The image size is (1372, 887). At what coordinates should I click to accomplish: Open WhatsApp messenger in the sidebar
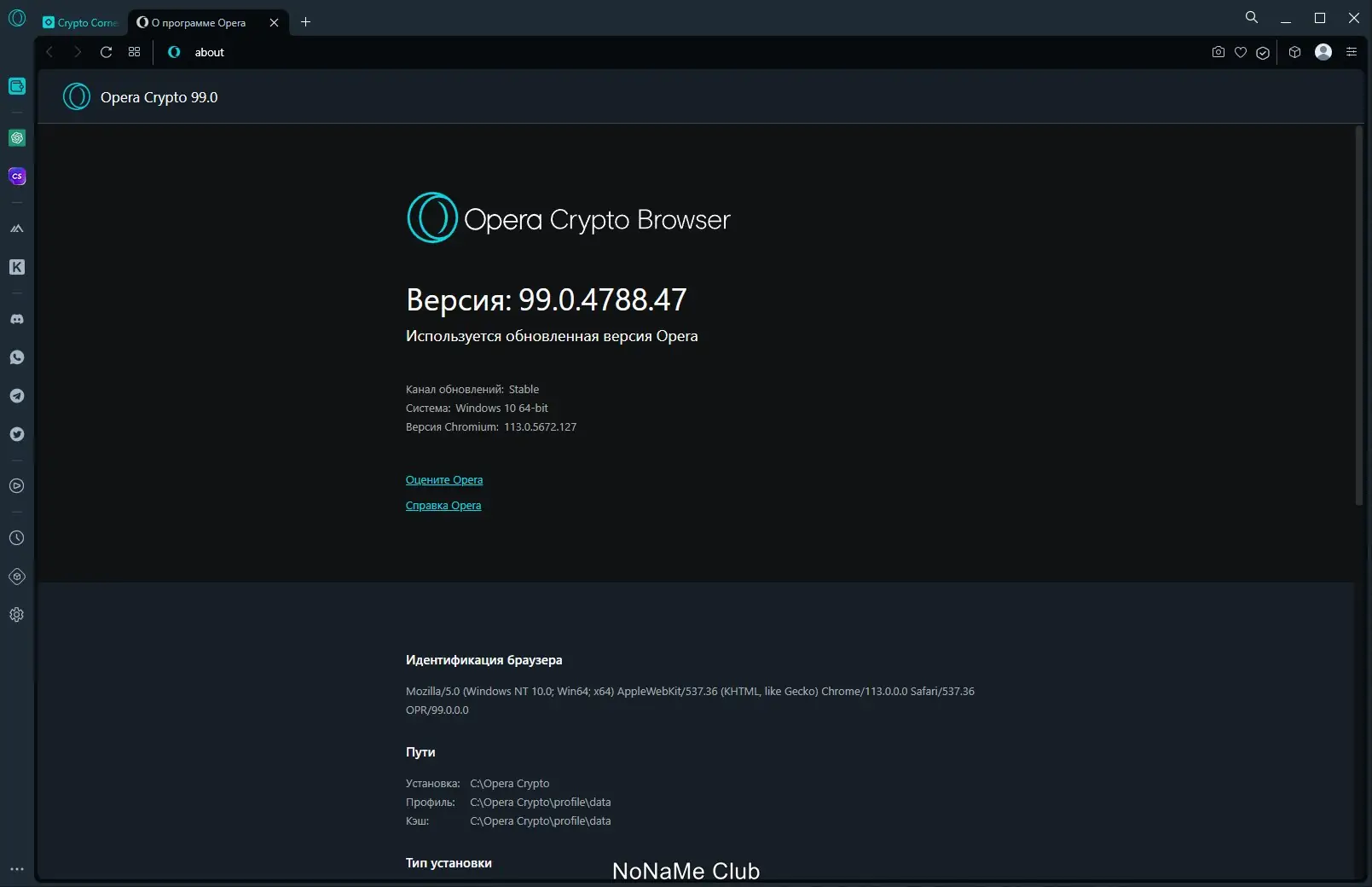(17, 357)
